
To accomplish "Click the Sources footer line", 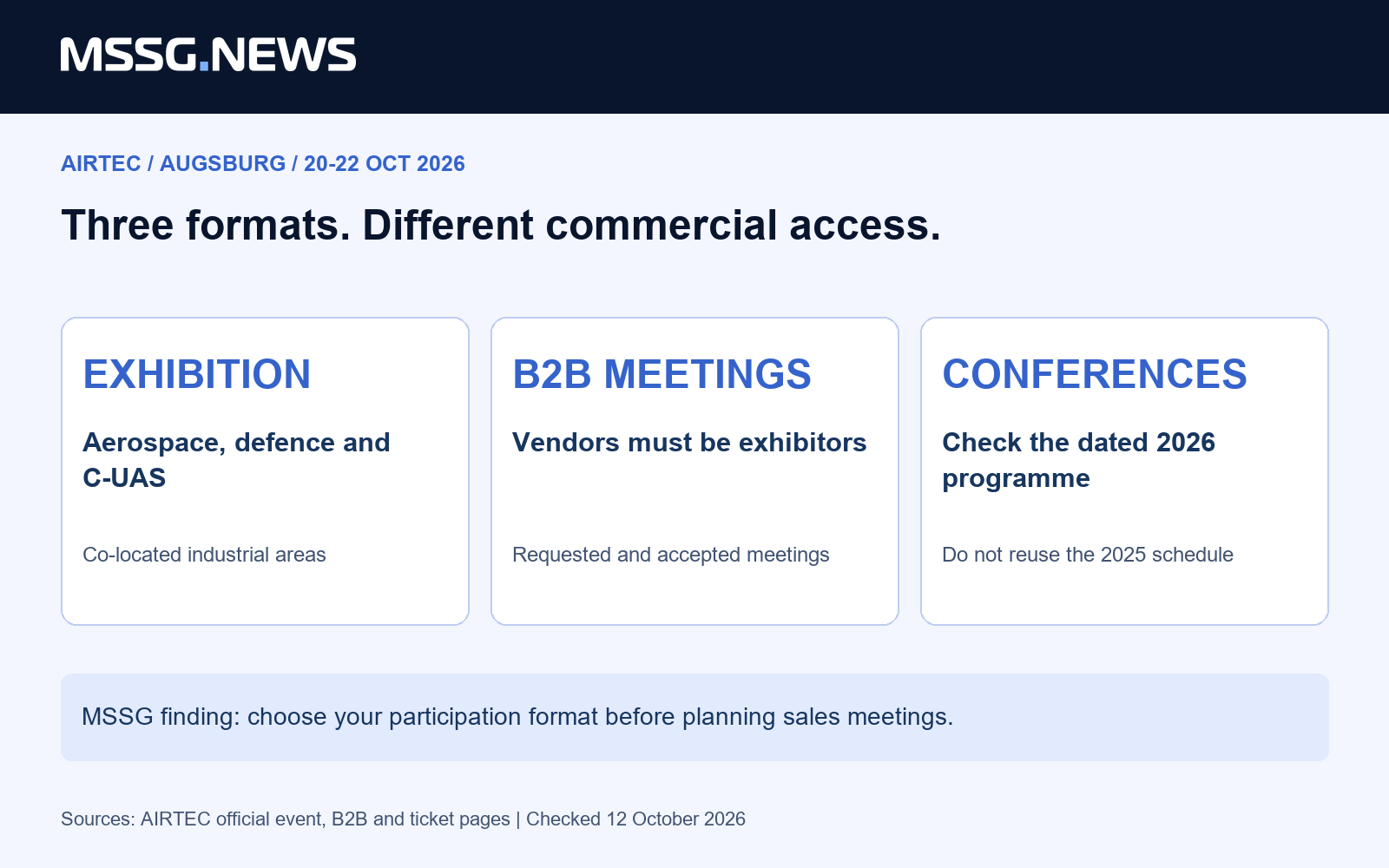I will click(403, 819).
